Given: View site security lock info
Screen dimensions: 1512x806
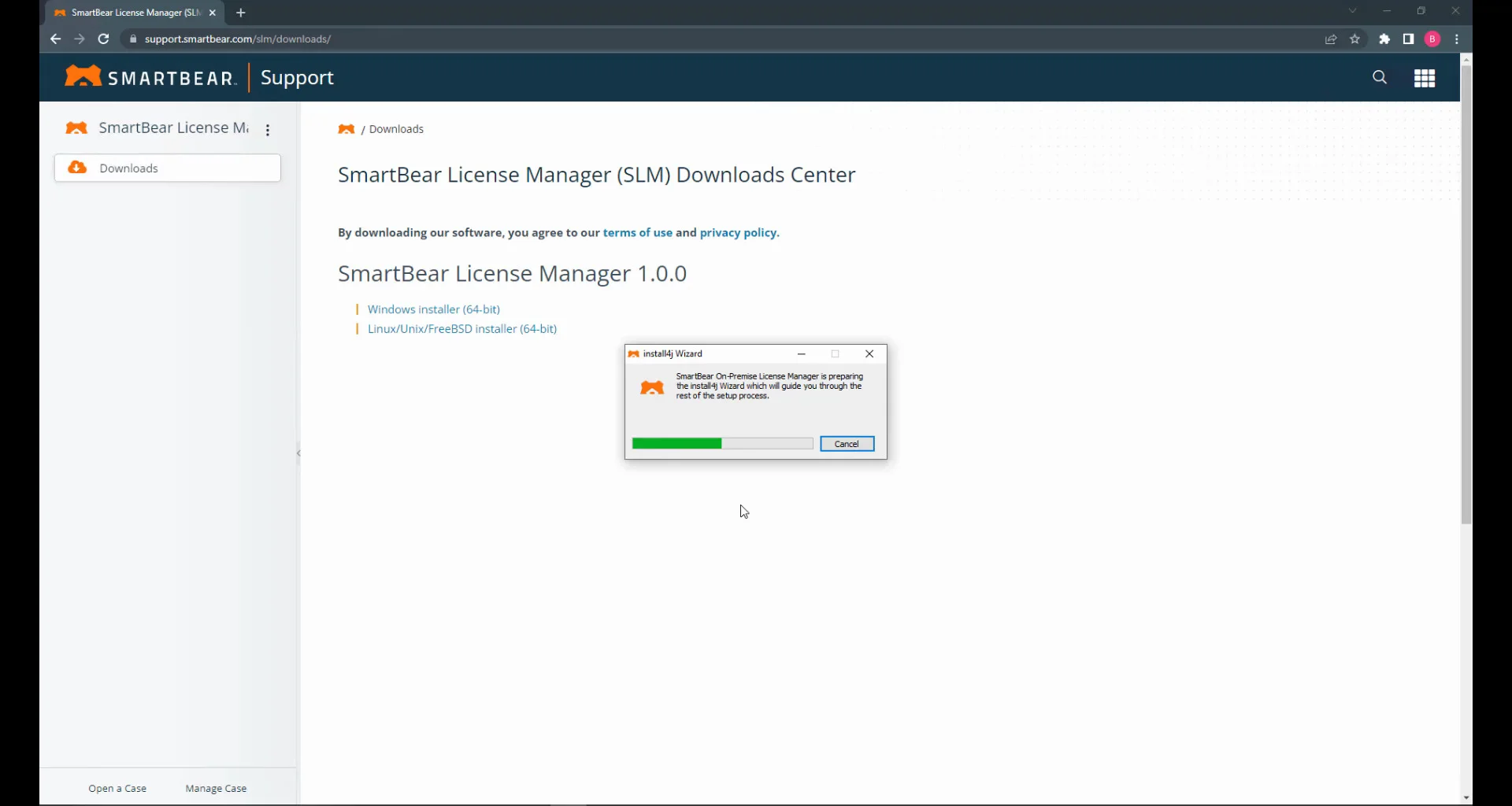Looking at the screenshot, I should tap(133, 39).
